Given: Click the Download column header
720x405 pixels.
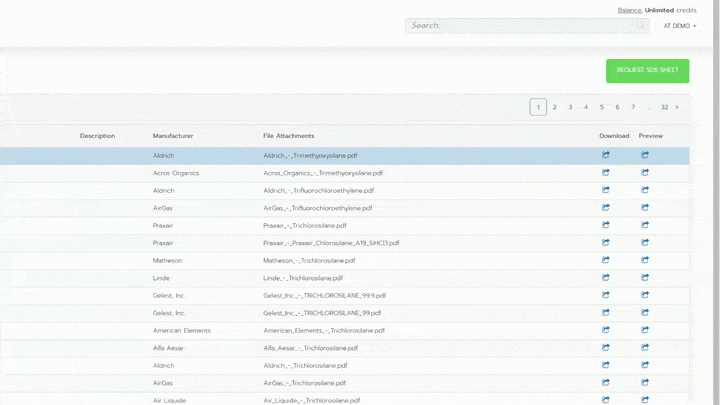Looking at the screenshot, I should pyautogui.click(x=614, y=136).
